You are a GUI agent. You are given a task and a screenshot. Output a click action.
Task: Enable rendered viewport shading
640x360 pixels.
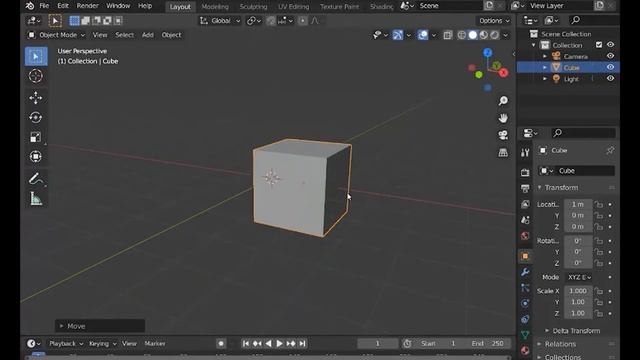coord(495,35)
